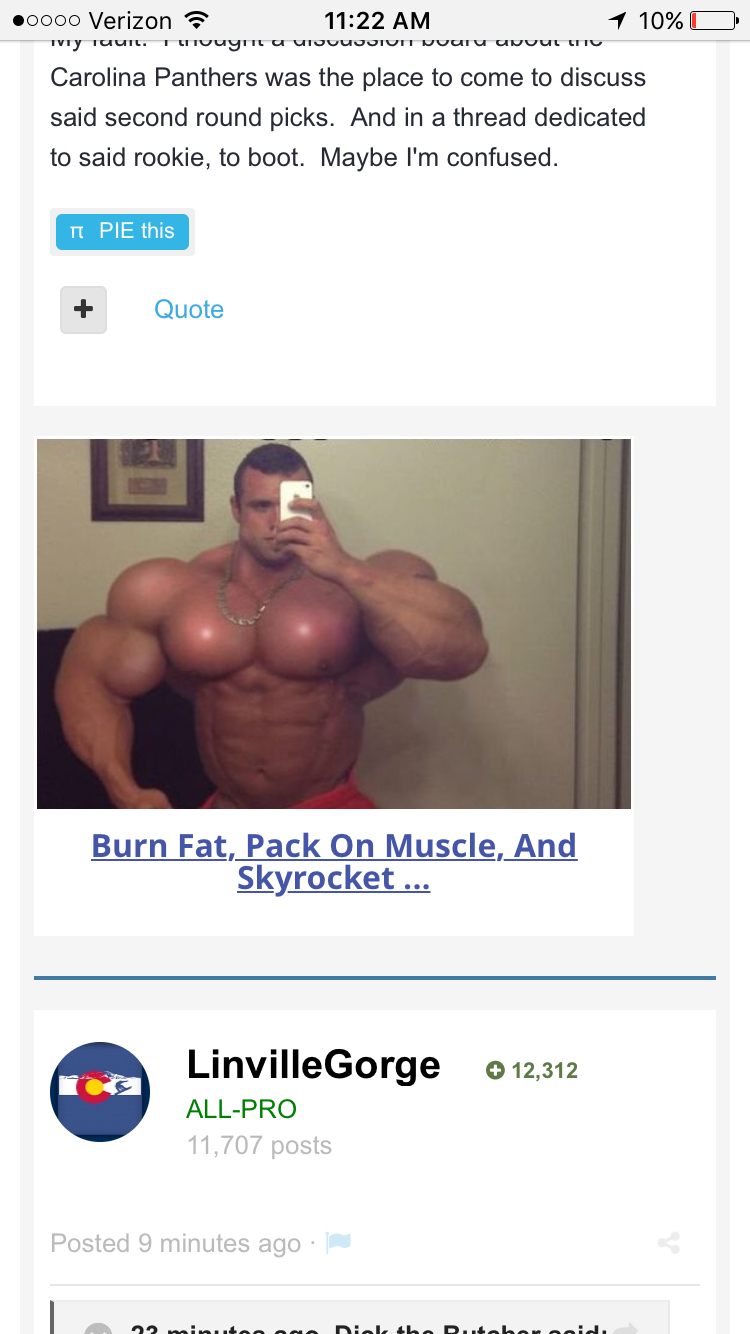Image resolution: width=750 pixels, height=1334 pixels.
Task: Open the Burn Fat, Pack On Muscle ad link
Action: [334, 862]
